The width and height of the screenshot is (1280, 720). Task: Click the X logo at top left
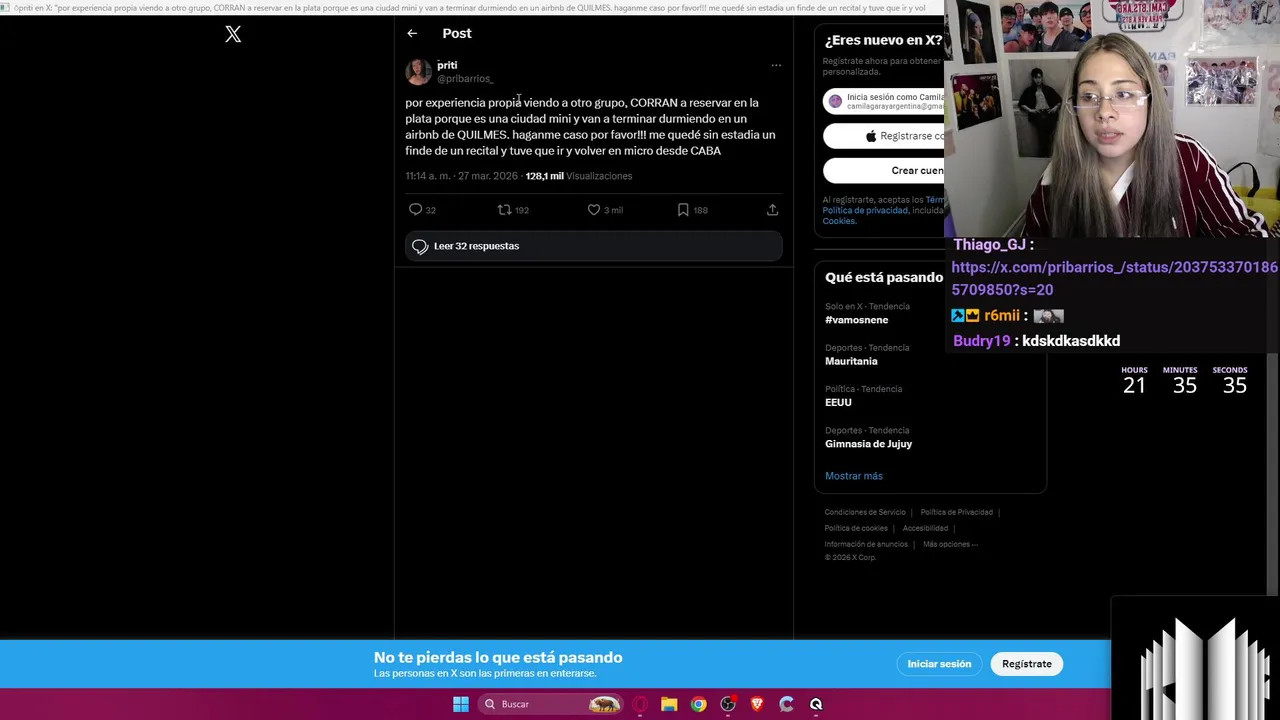[233, 35]
